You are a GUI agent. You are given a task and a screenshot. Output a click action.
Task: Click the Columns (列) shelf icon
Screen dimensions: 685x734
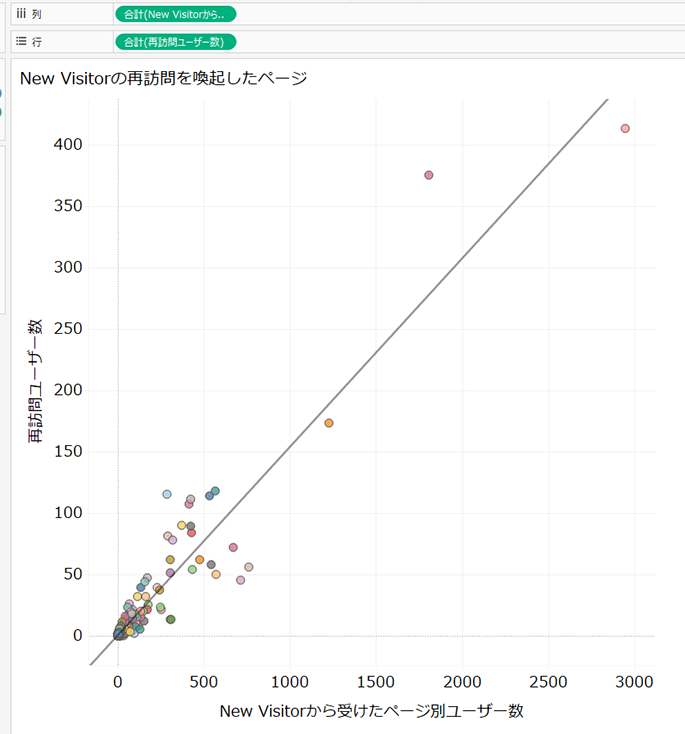pos(20,14)
